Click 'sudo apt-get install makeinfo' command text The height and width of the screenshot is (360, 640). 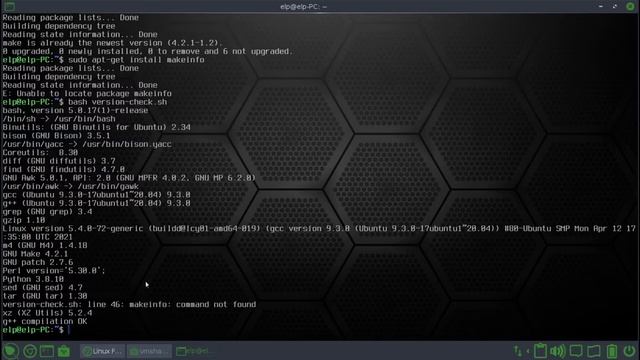[x=136, y=60]
